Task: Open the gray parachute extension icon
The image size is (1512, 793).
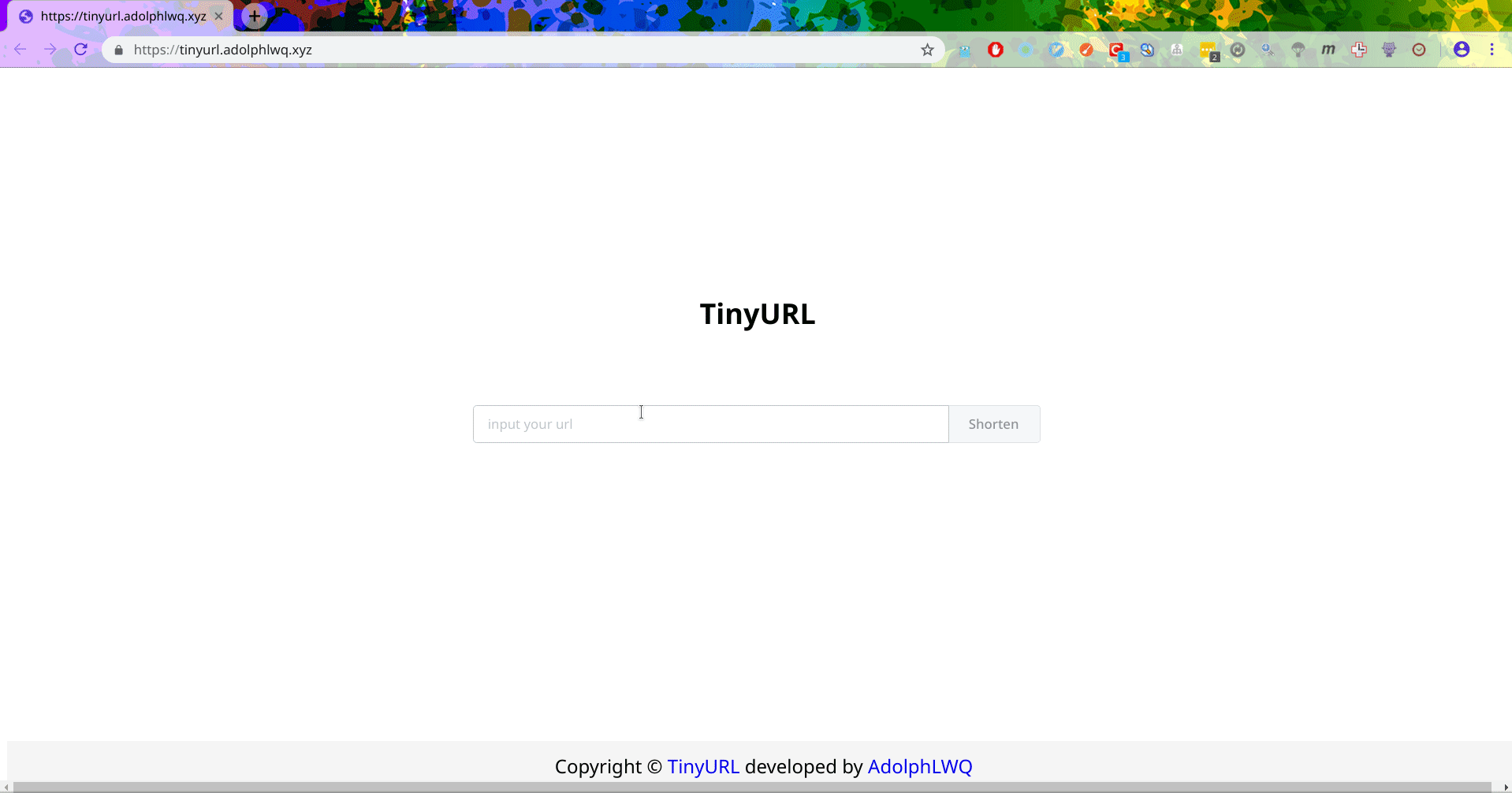Action: coord(1298,50)
